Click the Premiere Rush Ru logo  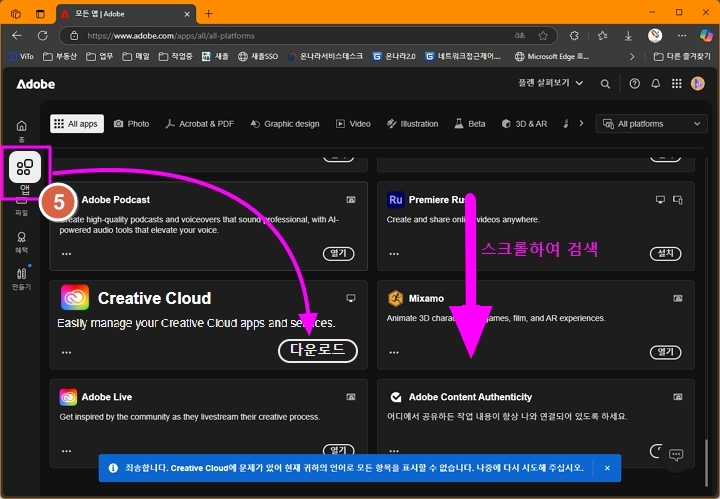tap(395, 200)
